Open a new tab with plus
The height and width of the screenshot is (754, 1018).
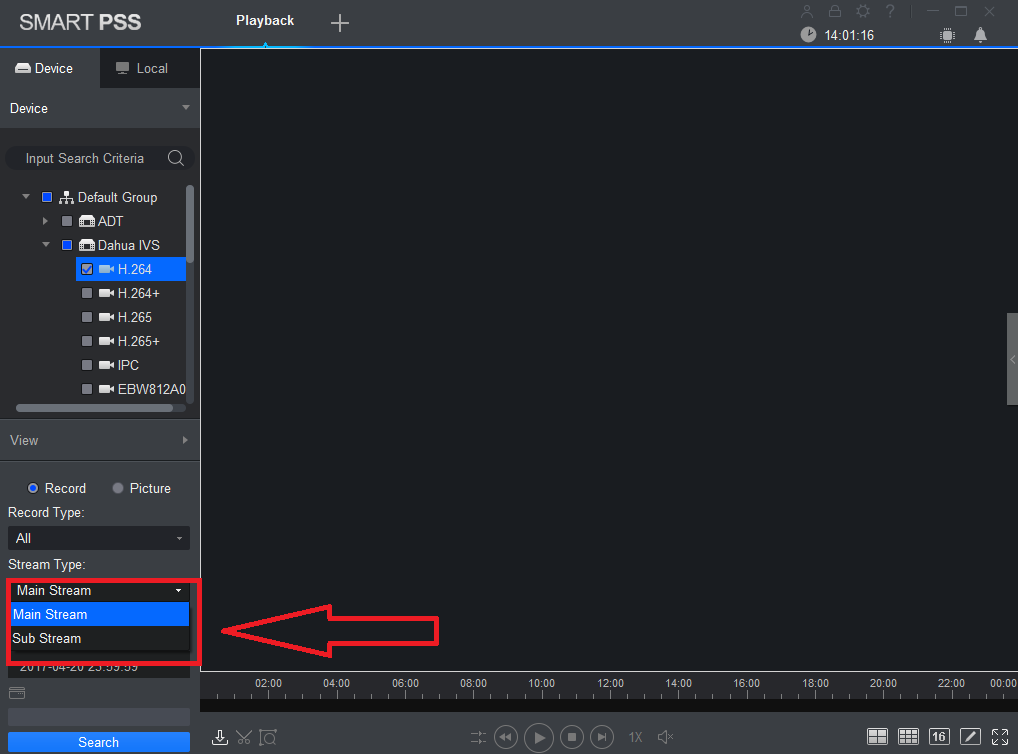[x=340, y=23]
